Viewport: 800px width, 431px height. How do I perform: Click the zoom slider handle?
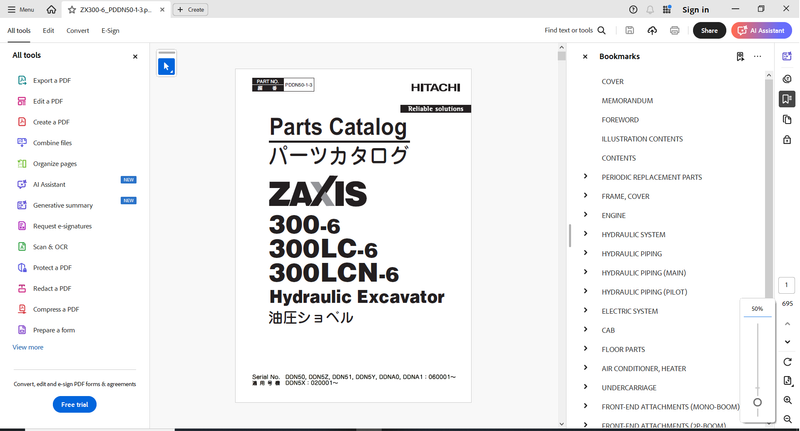click(757, 402)
